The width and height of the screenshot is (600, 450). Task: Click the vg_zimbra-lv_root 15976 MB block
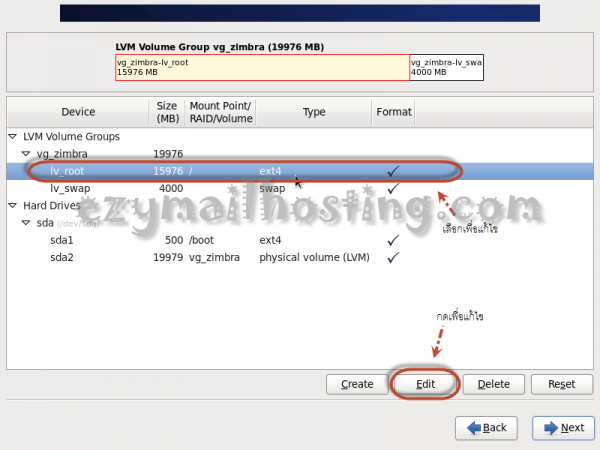pos(262,67)
